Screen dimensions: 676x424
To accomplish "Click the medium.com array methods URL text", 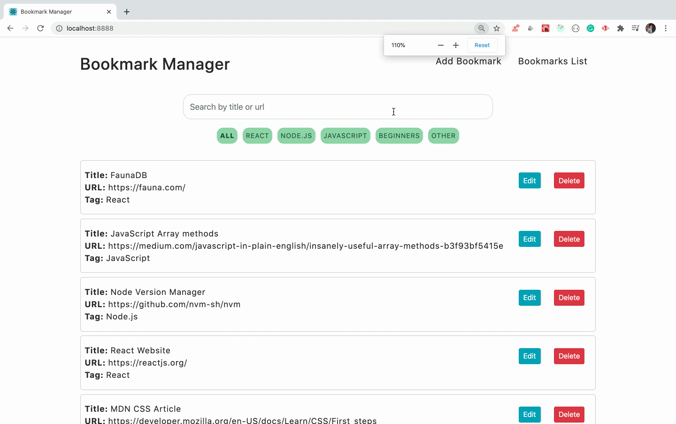I will point(306,246).
